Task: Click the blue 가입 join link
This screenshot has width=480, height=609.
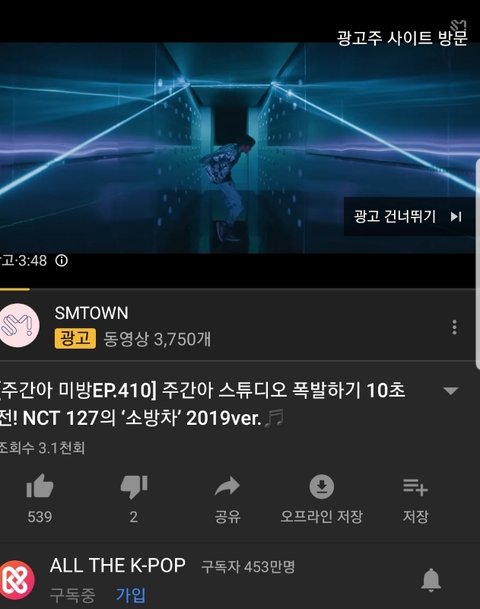Action: (x=130, y=595)
